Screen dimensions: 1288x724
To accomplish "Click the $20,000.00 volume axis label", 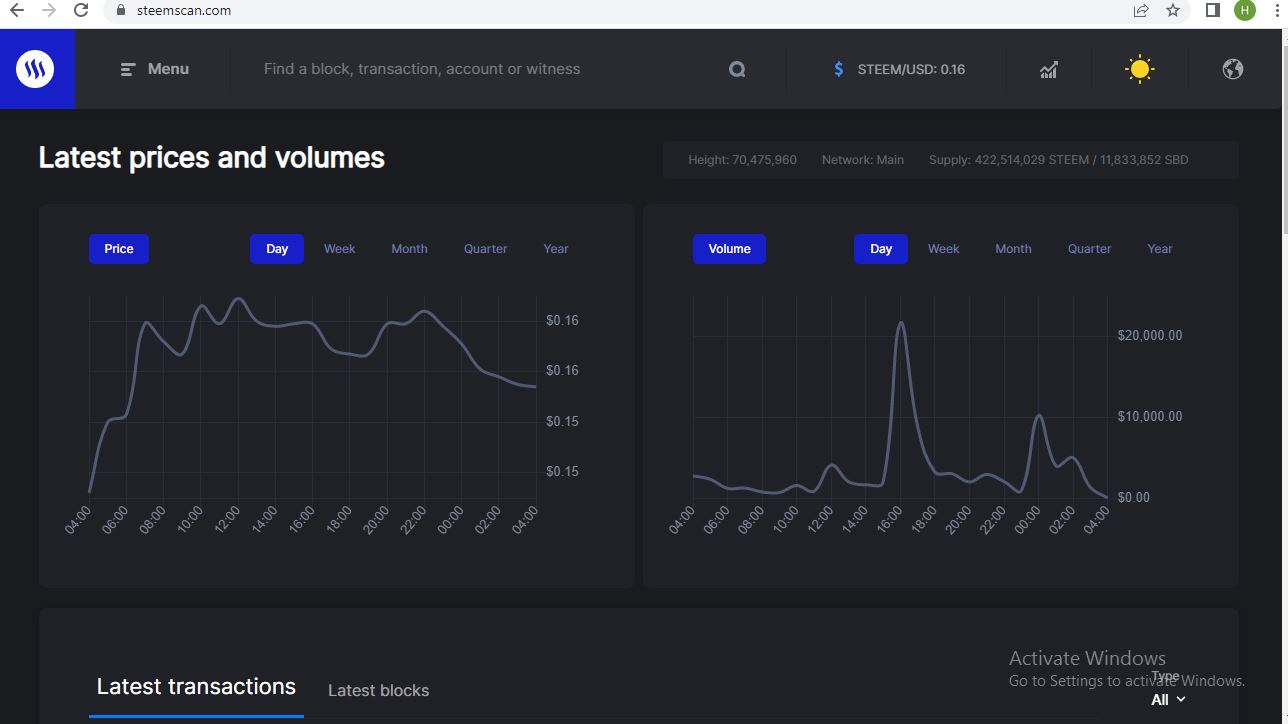I will pos(1150,336).
